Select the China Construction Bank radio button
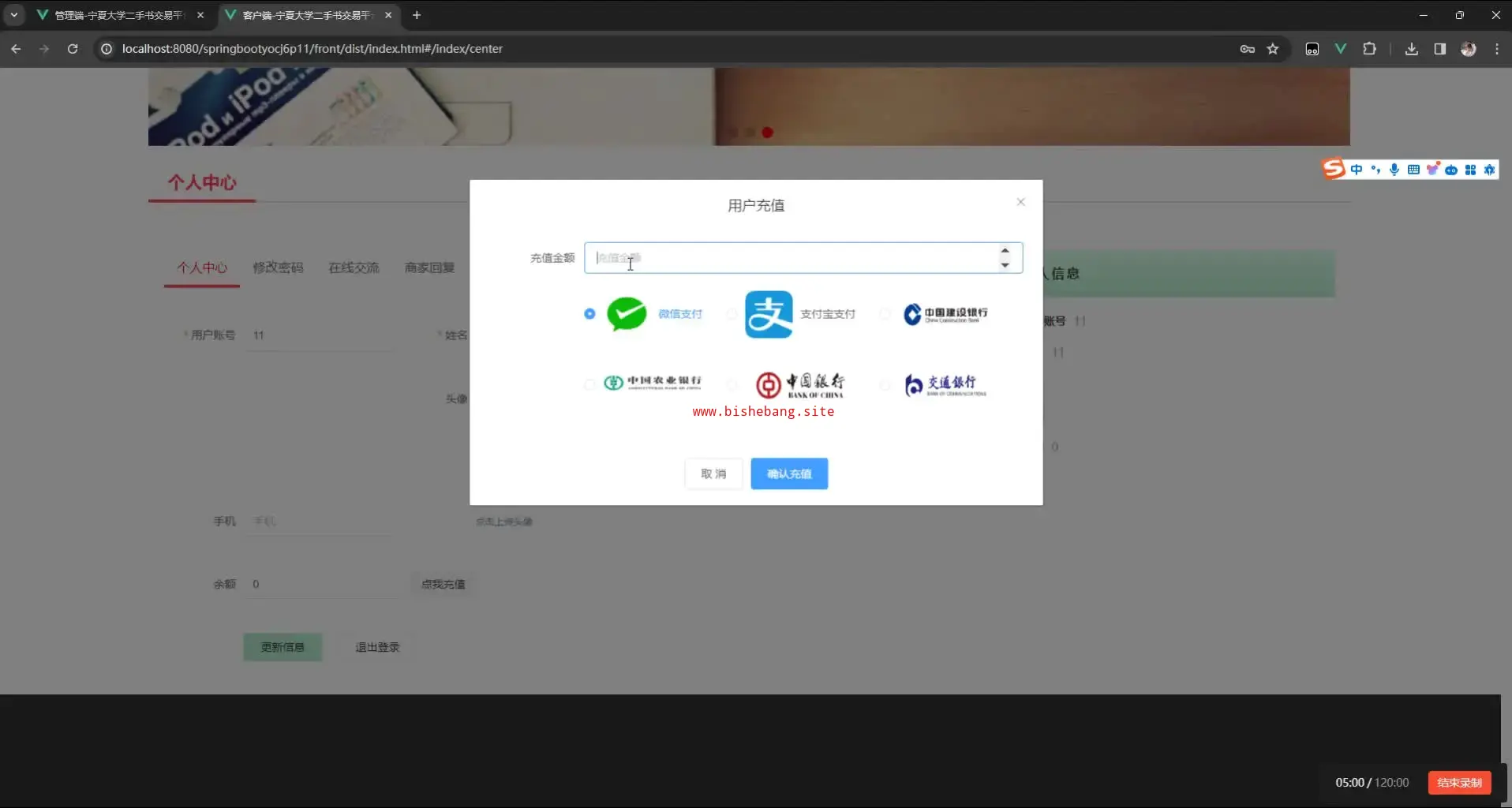This screenshot has width=1512, height=808. (885, 314)
